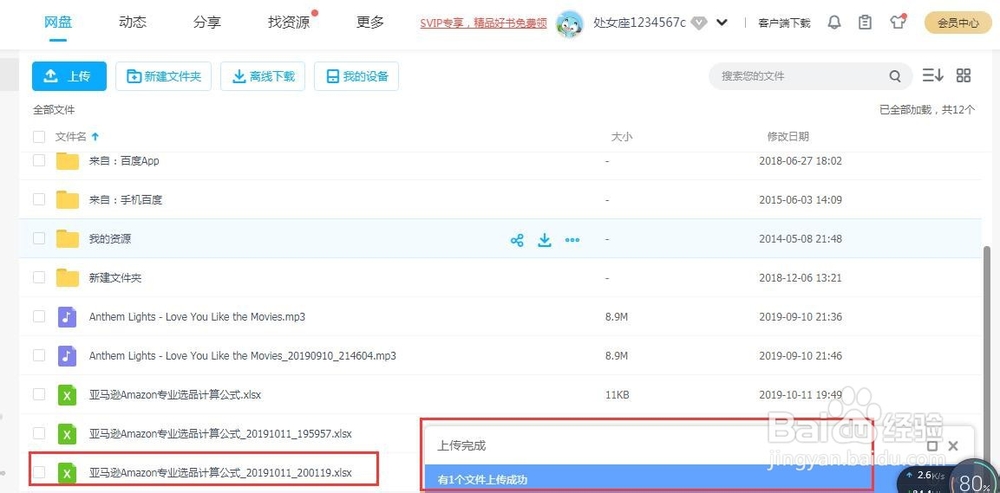Screen dimensions: 1000x493
Task: Open the 动态 tab
Action: click(133, 22)
